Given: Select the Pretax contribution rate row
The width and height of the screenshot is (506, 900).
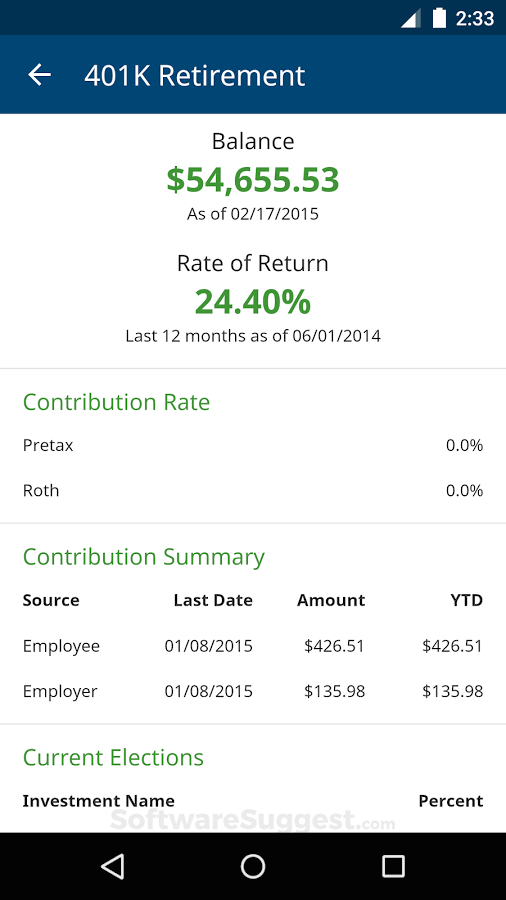Looking at the screenshot, I should coord(253,445).
